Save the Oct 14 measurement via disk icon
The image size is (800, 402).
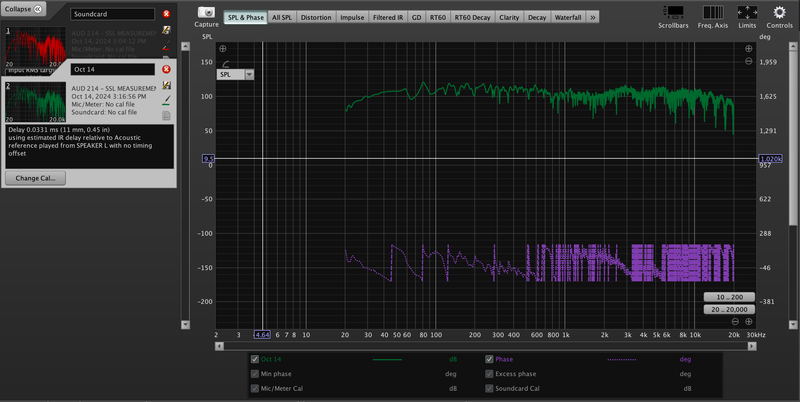[166, 85]
